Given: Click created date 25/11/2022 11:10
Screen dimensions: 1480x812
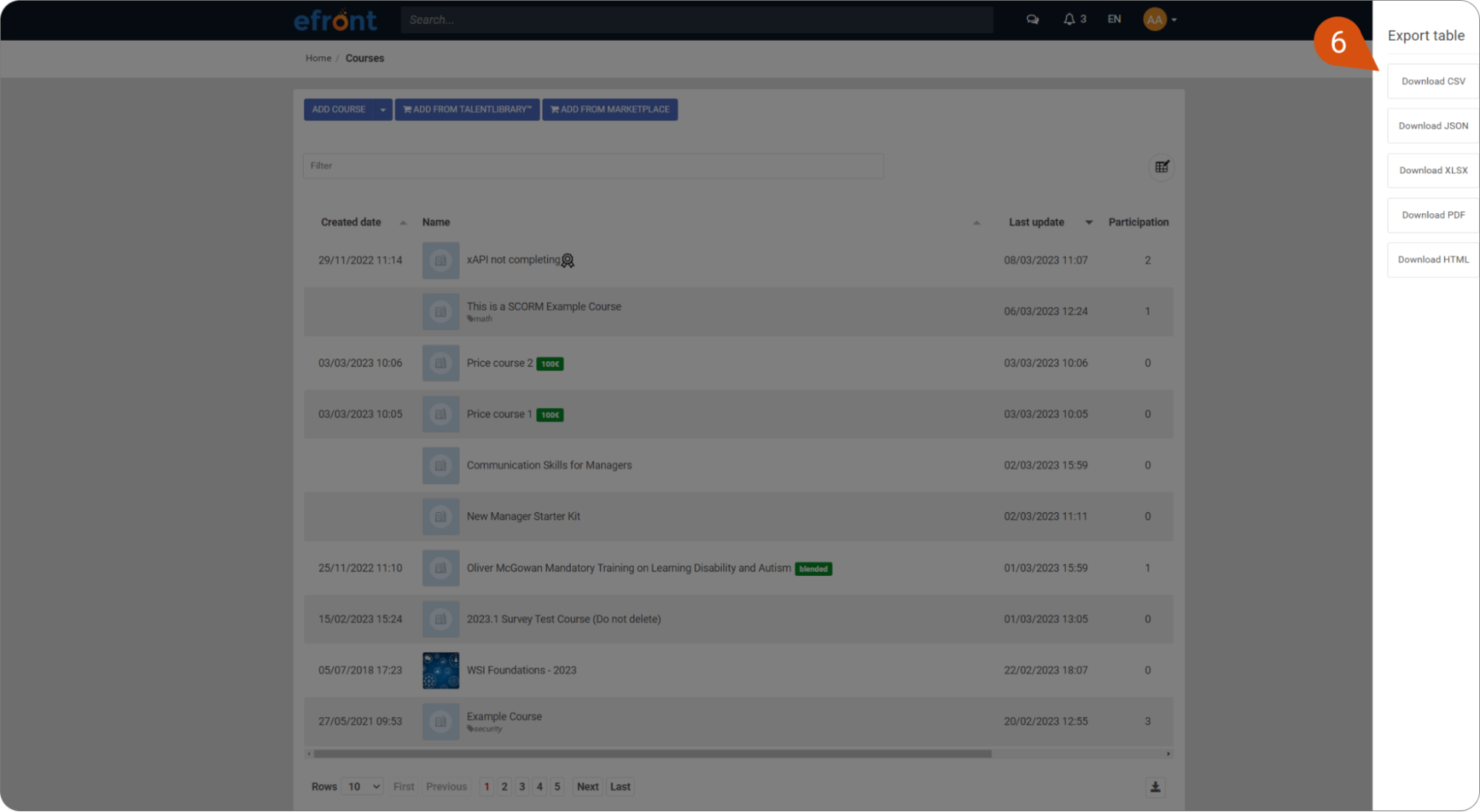Looking at the screenshot, I should 360,568.
